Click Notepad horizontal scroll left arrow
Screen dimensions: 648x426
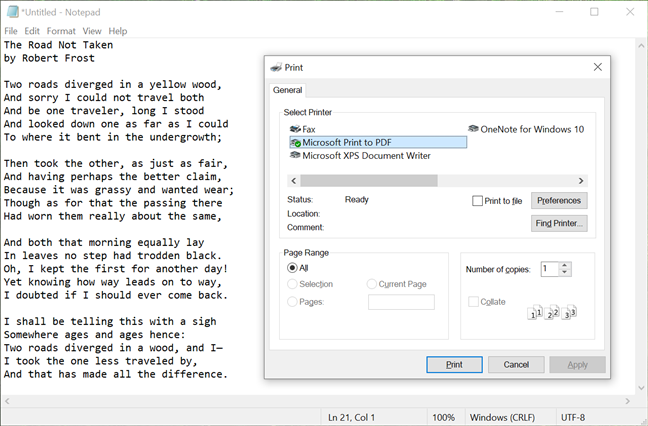coord(7,401)
